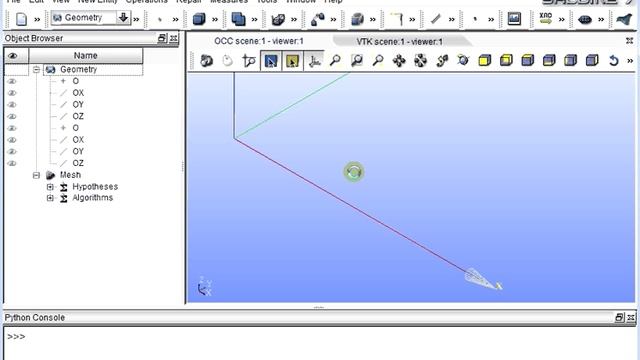Click the Python Console prompt input area
The image size is (640, 360).
[320, 343]
